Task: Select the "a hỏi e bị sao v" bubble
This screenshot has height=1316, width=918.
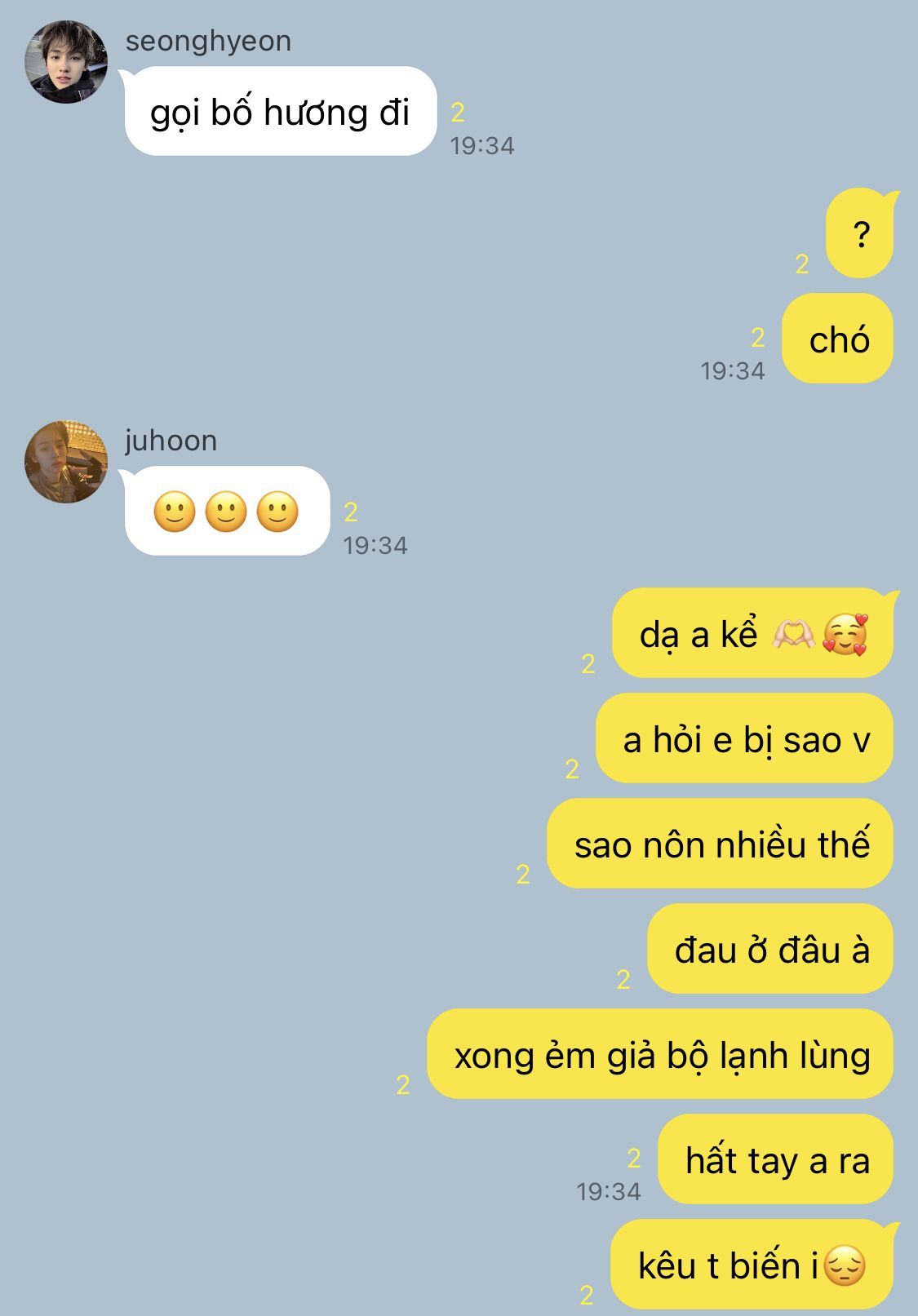Action: 744,738
